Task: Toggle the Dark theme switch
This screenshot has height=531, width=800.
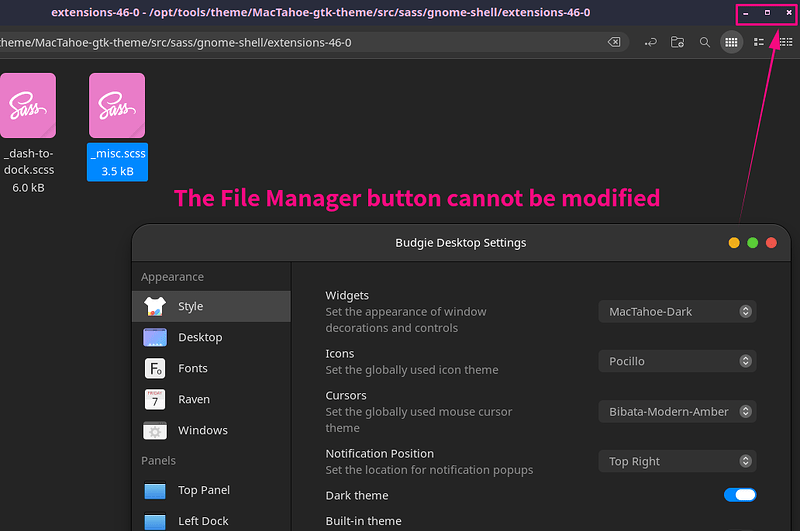Action: coord(740,495)
